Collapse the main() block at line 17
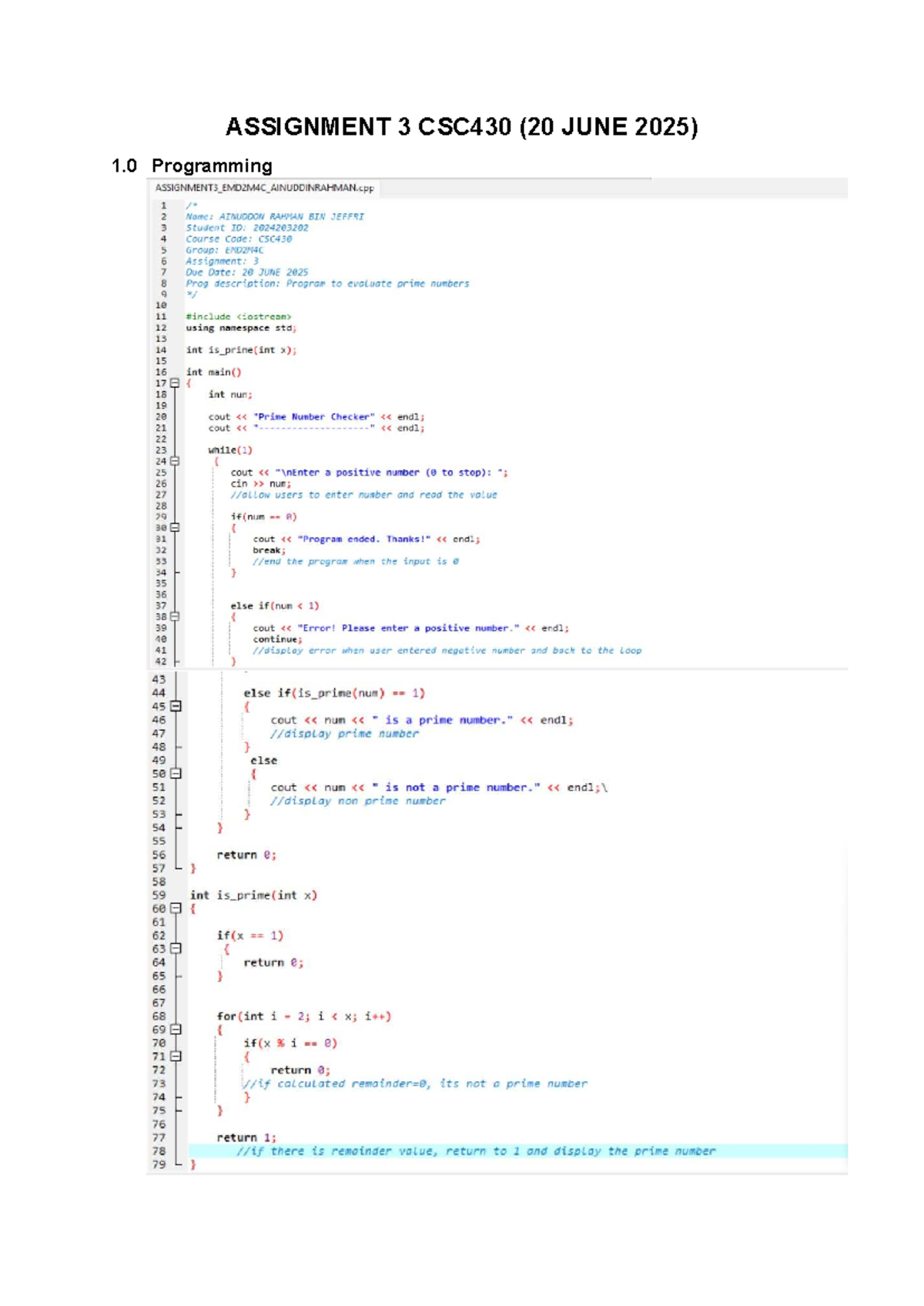The height and width of the screenshot is (1306, 924). [x=175, y=383]
